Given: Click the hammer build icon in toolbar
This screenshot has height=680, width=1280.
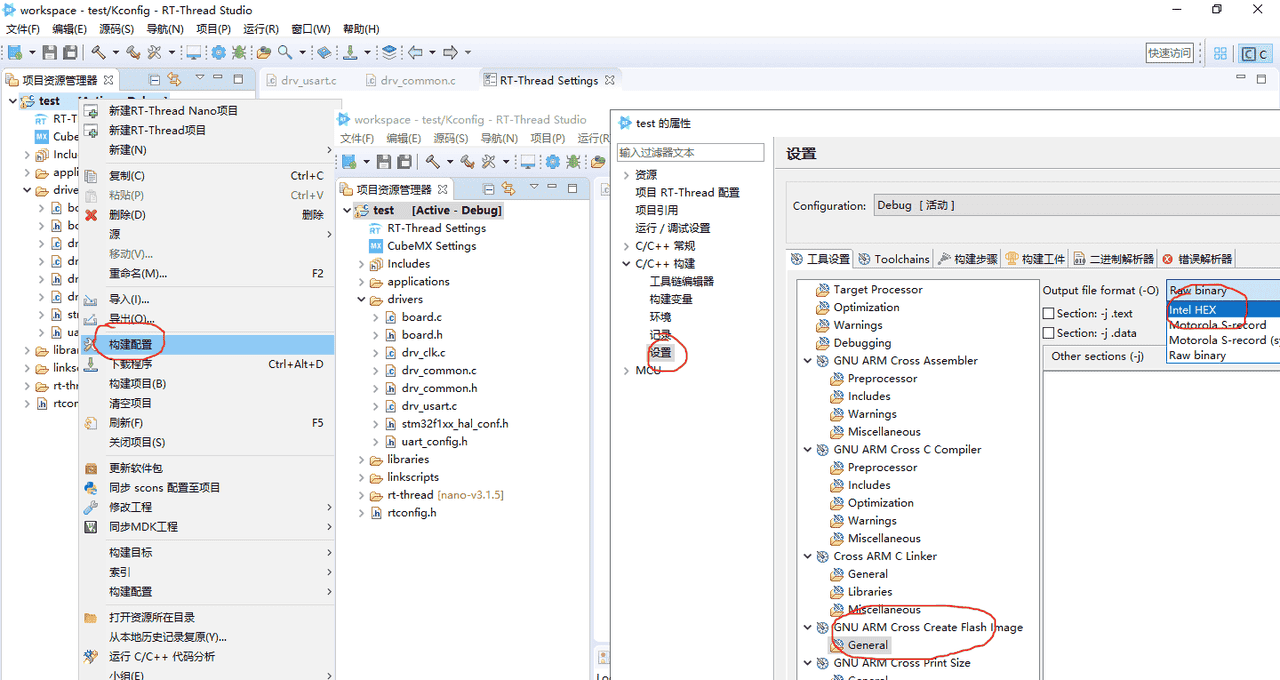Looking at the screenshot, I should click(x=99, y=52).
